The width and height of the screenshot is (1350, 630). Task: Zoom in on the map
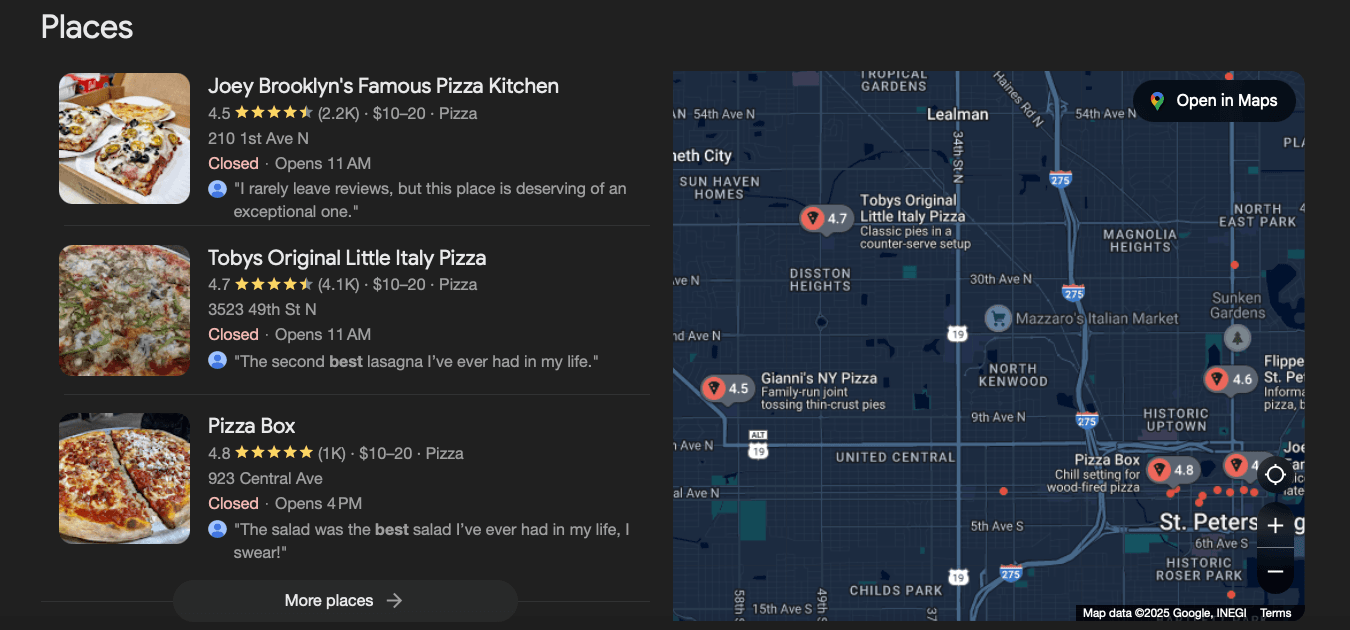click(1275, 526)
